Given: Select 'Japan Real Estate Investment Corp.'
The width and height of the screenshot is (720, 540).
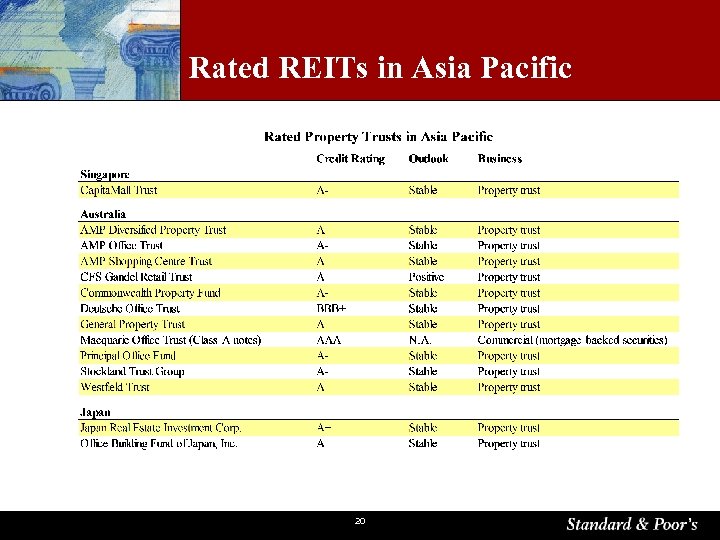Looking at the screenshot, I should coord(160,428).
